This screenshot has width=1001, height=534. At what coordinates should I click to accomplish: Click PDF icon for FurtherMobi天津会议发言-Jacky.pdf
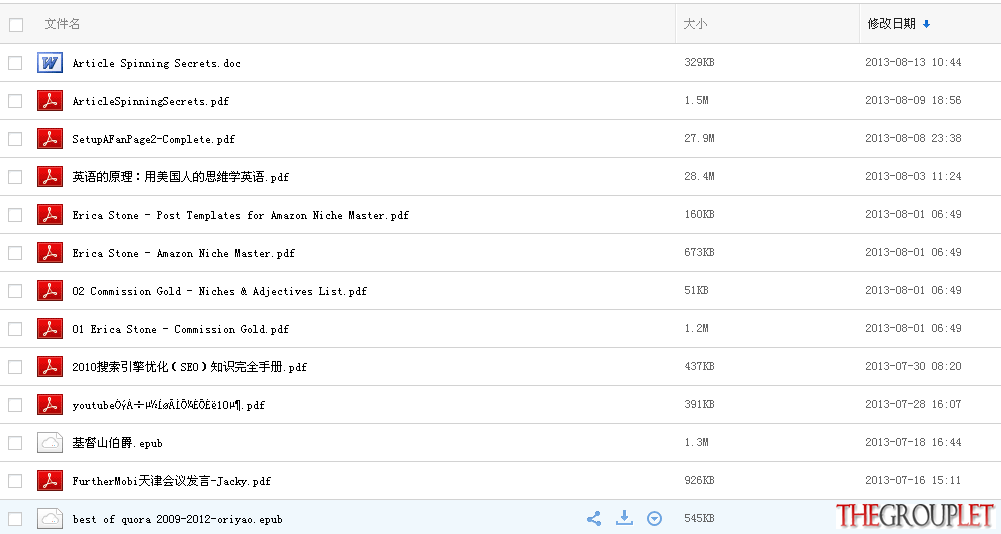tap(50, 481)
